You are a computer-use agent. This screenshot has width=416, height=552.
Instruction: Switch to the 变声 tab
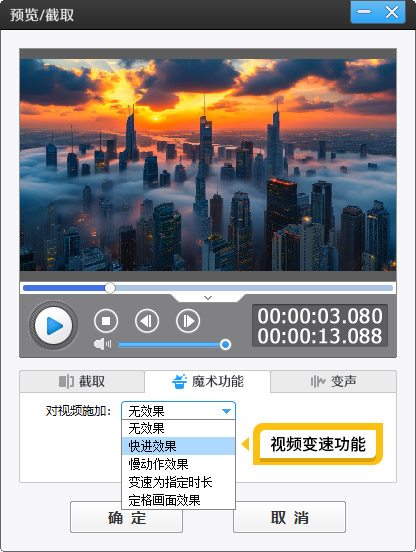333,381
